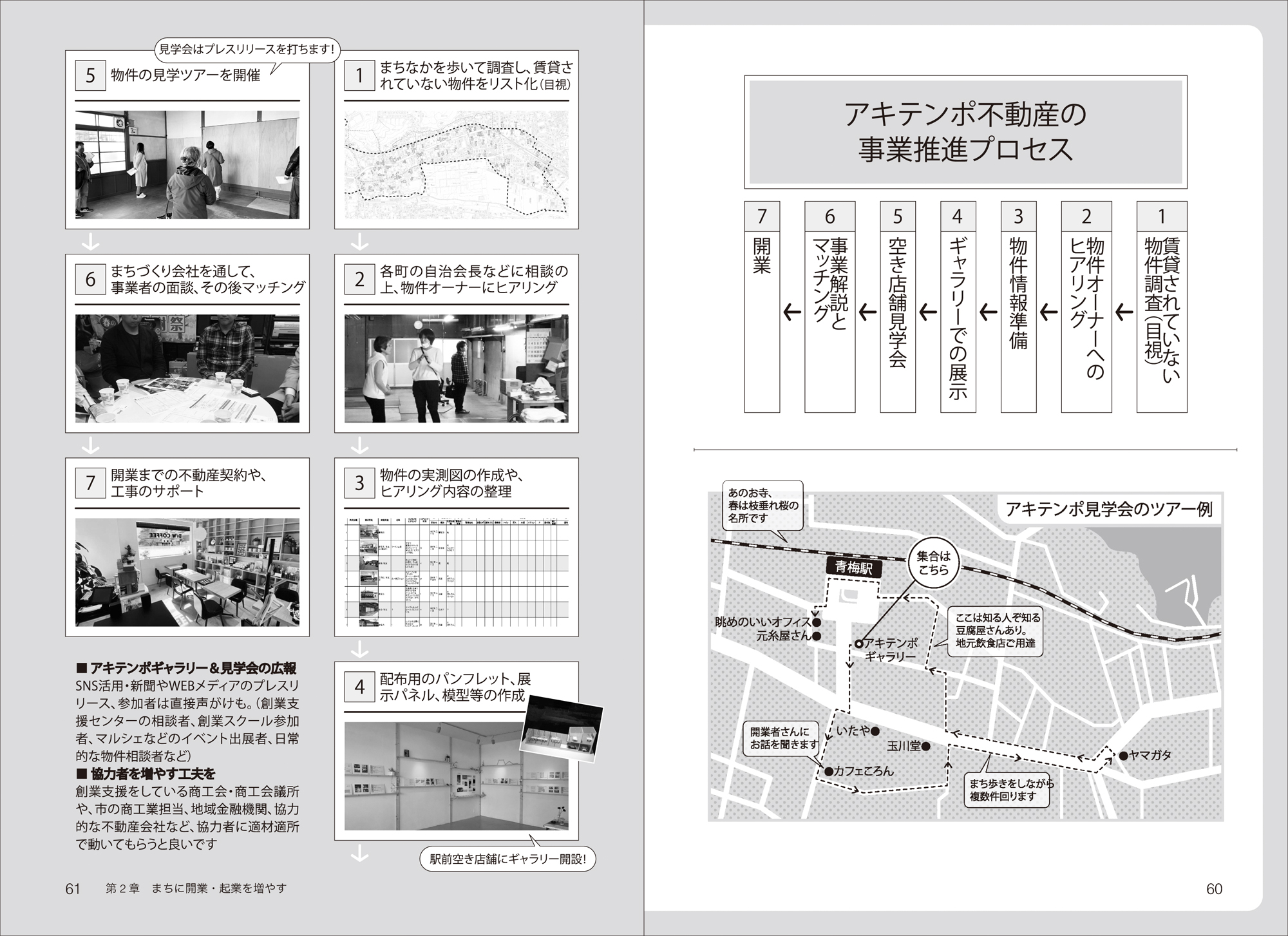Select the 青梅駅 station label
The height and width of the screenshot is (936, 1288).
point(853,568)
